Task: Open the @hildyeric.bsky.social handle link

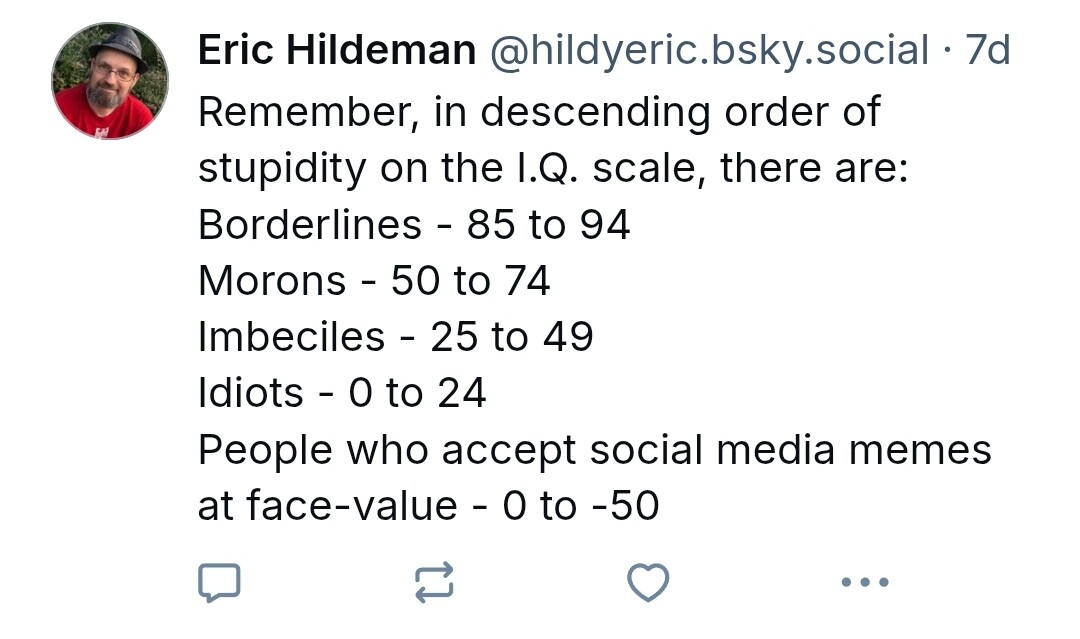Action: pos(709,50)
